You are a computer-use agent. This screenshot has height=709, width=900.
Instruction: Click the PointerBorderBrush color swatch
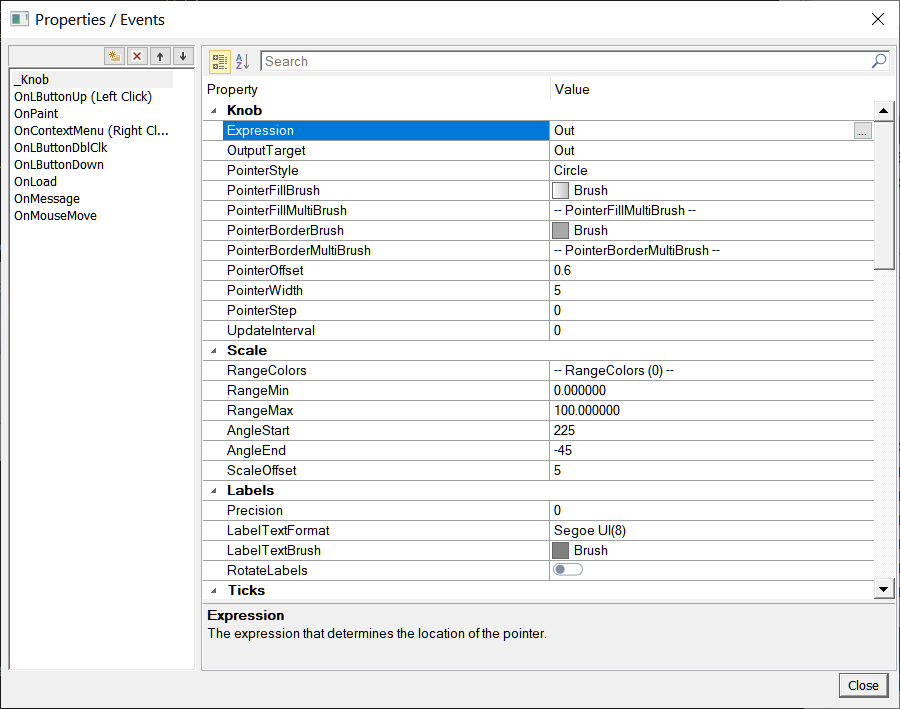(560, 231)
